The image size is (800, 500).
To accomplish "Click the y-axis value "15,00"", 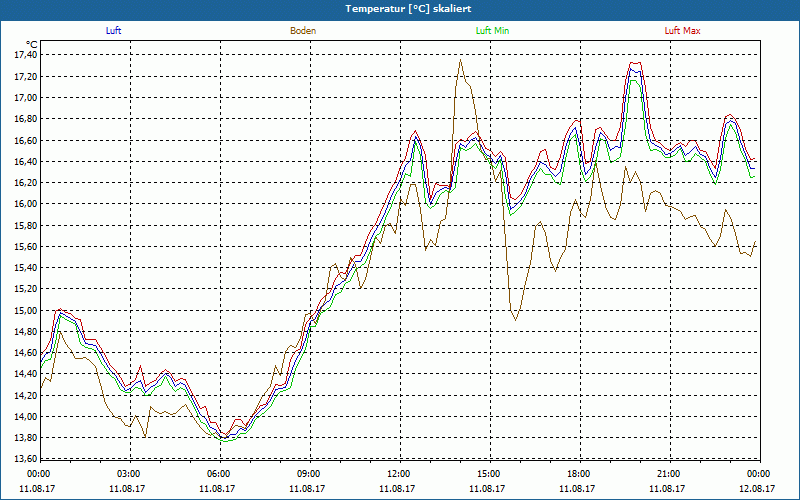I will pos(27,310).
